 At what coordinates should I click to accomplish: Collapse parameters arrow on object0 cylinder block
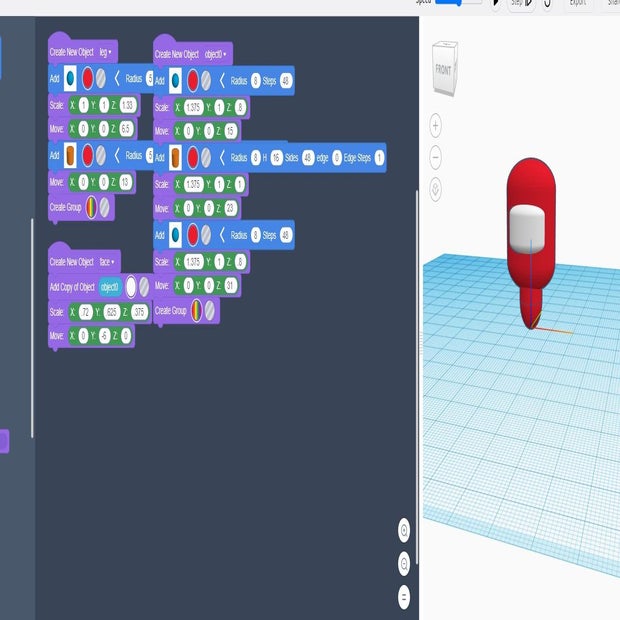click(x=221, y=158)
